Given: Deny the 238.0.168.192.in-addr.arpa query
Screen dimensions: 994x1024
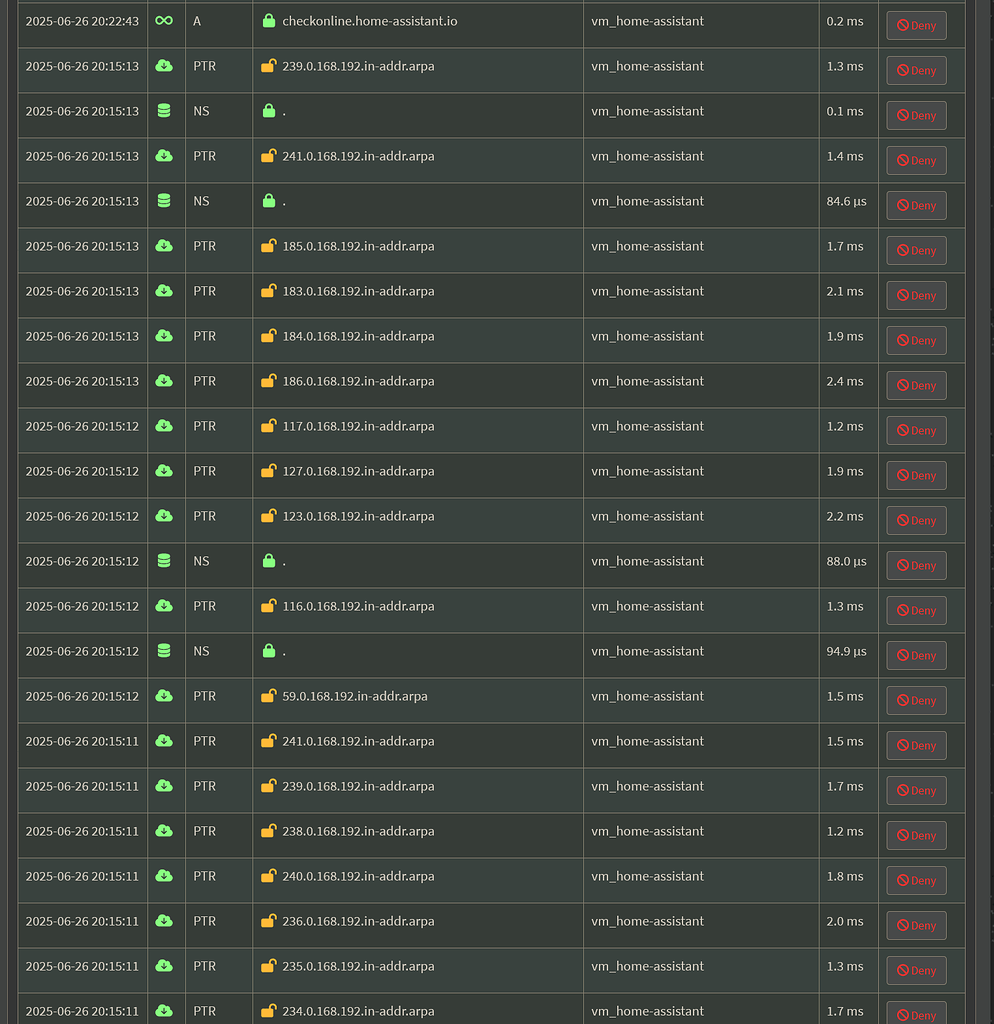Looking at the screenshot, I should 916,835.
